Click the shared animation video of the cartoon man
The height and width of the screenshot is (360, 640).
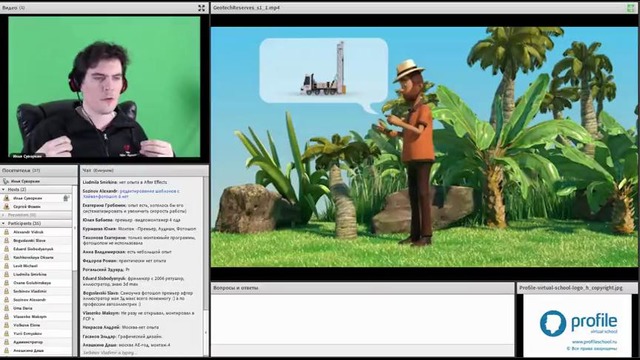coord(424,147)
